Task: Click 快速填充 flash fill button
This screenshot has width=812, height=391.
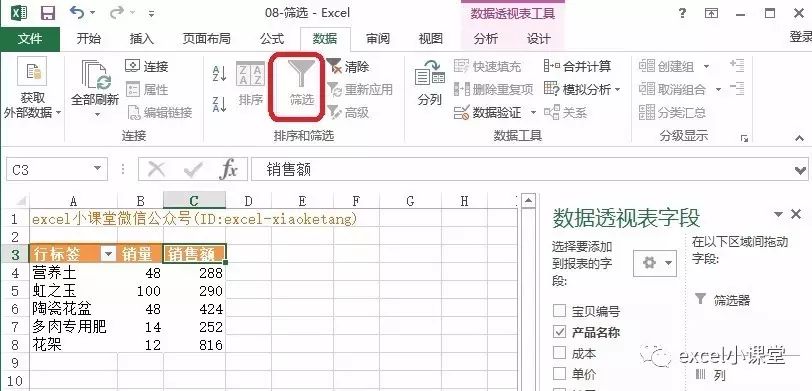Action: 488,66
